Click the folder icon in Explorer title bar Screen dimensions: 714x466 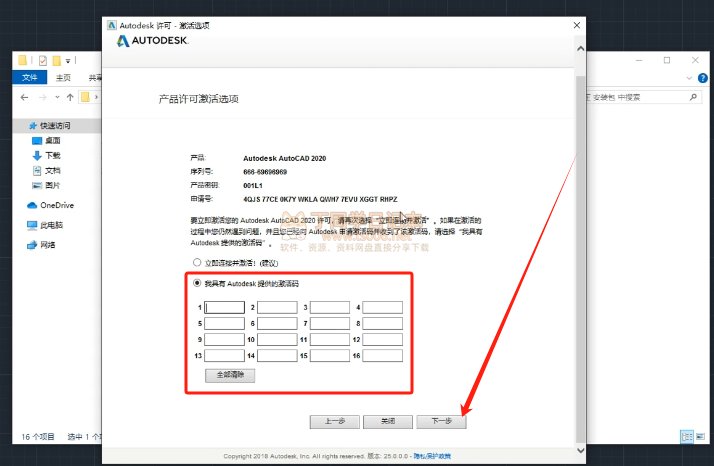pyautogui.click(x=22, y=60)
